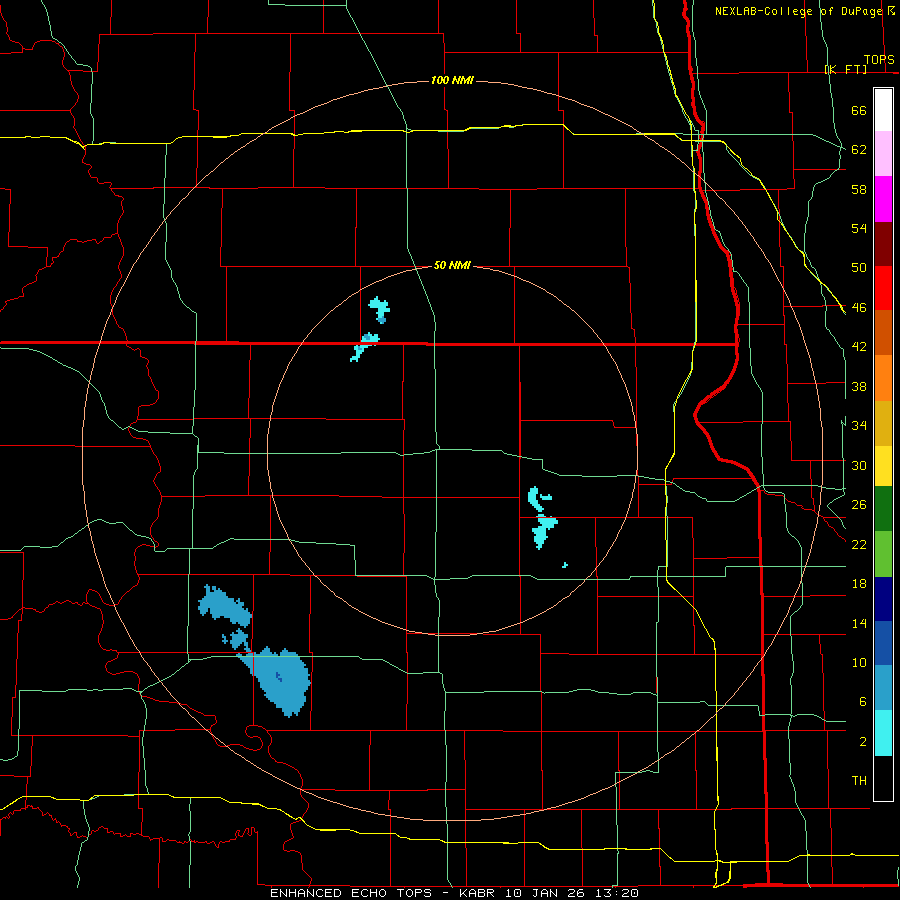Viewport: 900px width, 900px height.
Task: Click the light green 22 legend swatch
Action: pos(883,554)
